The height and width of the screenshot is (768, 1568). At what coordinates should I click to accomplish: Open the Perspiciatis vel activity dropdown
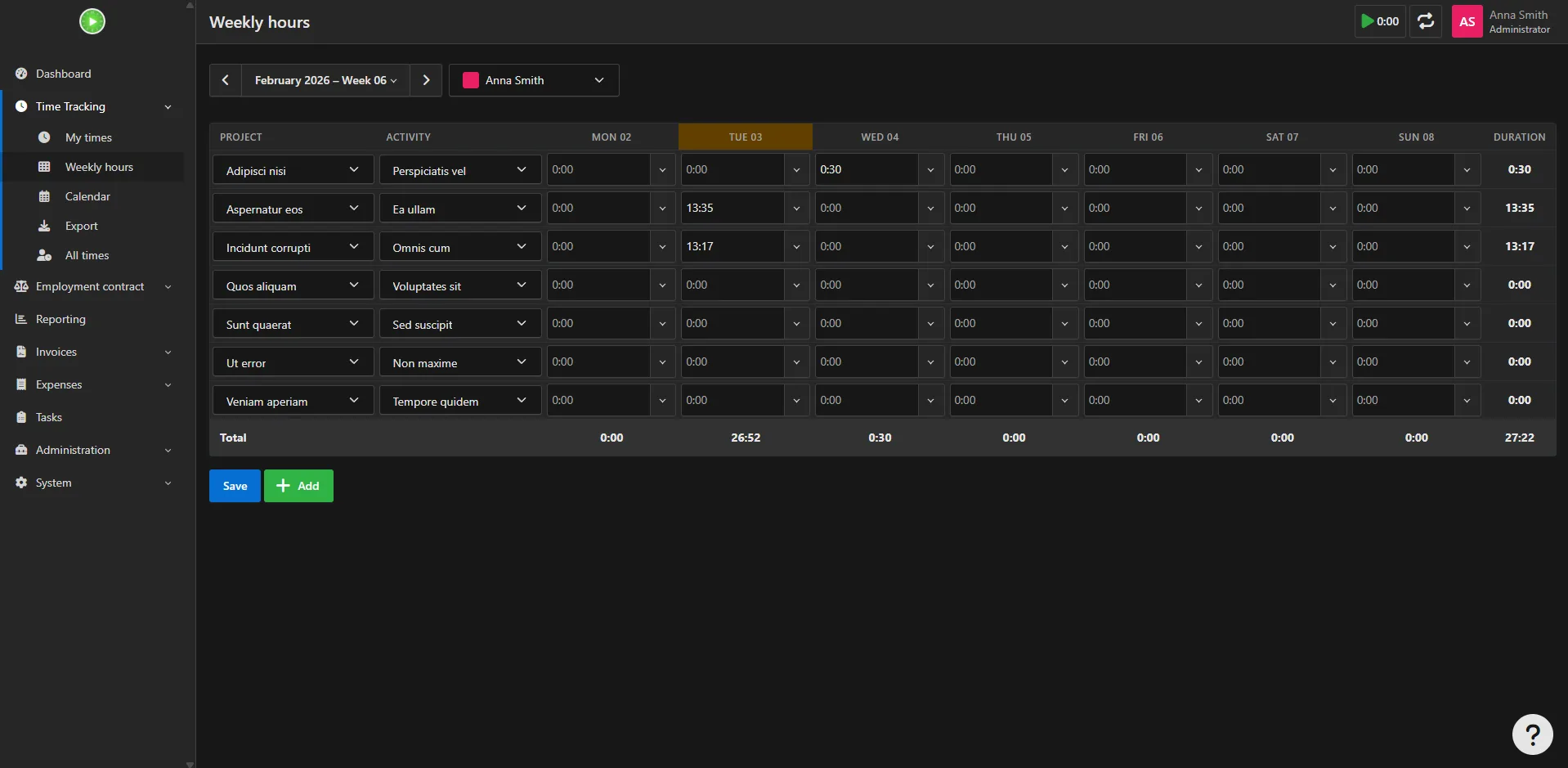[x=460, y=170]
